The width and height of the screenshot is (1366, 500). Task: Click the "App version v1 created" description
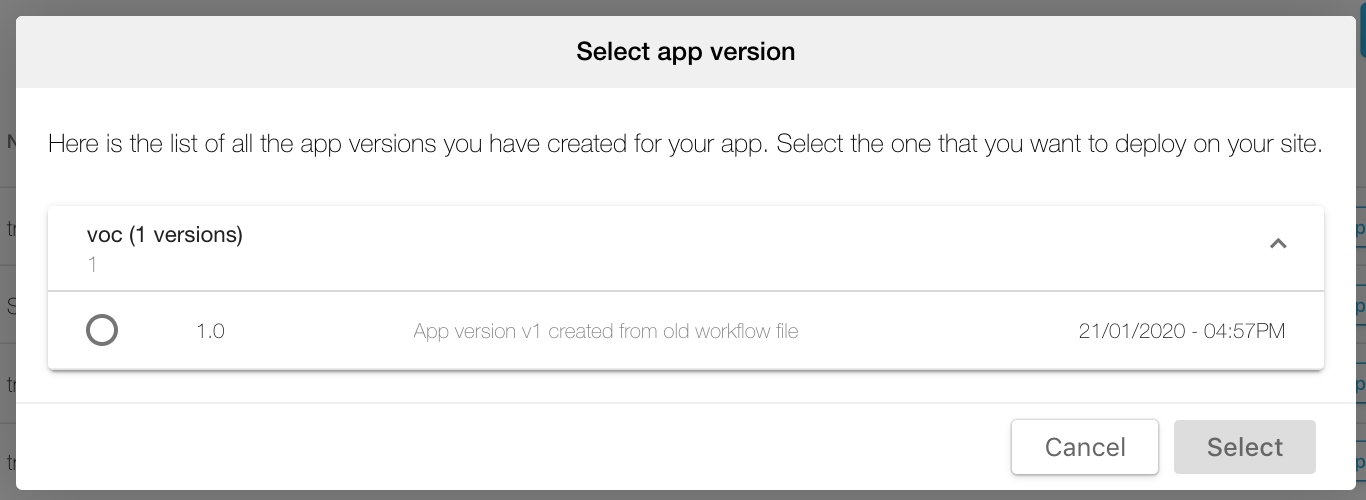tap(605, 331)
